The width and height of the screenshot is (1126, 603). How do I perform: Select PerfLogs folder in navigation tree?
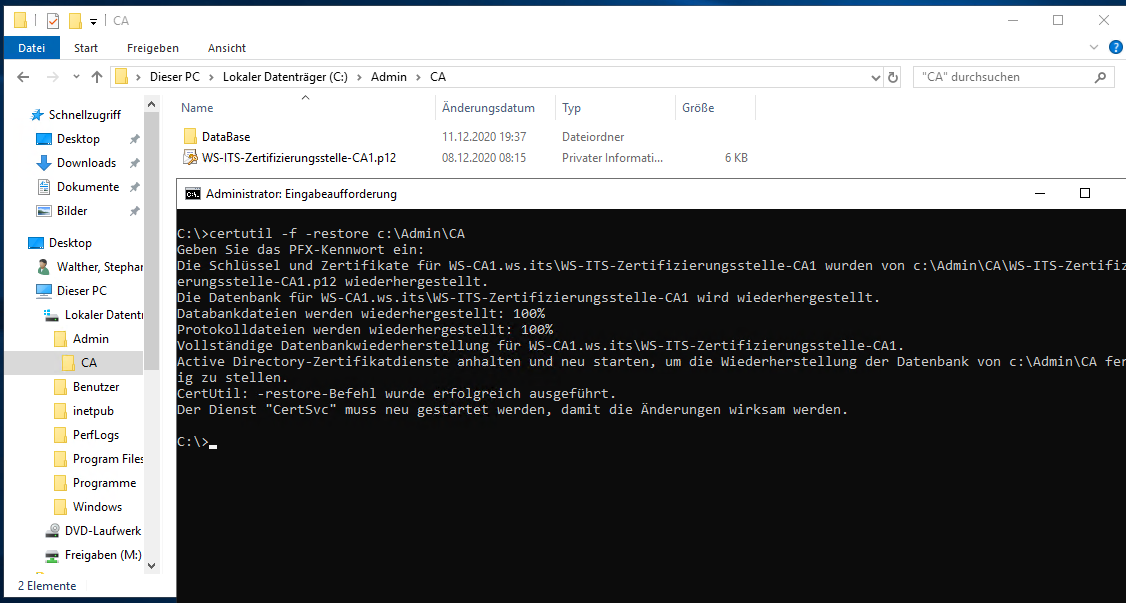tap(96, 435)
